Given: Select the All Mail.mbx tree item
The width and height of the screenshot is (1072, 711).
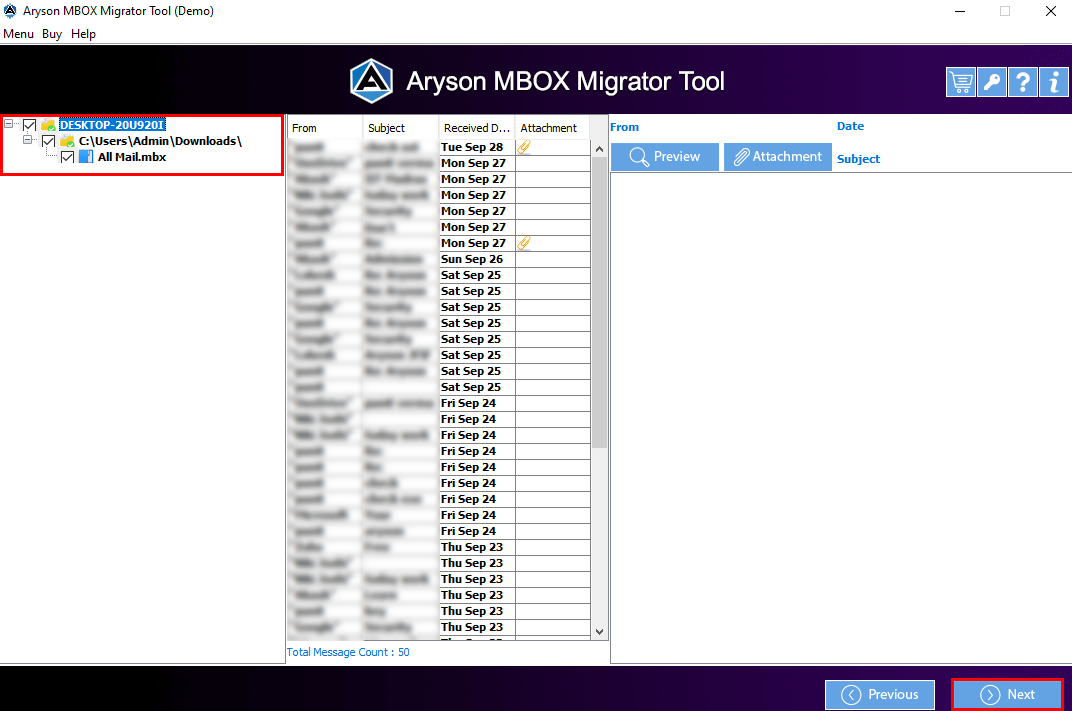Looking at the screenshot, I should point(132,157).
